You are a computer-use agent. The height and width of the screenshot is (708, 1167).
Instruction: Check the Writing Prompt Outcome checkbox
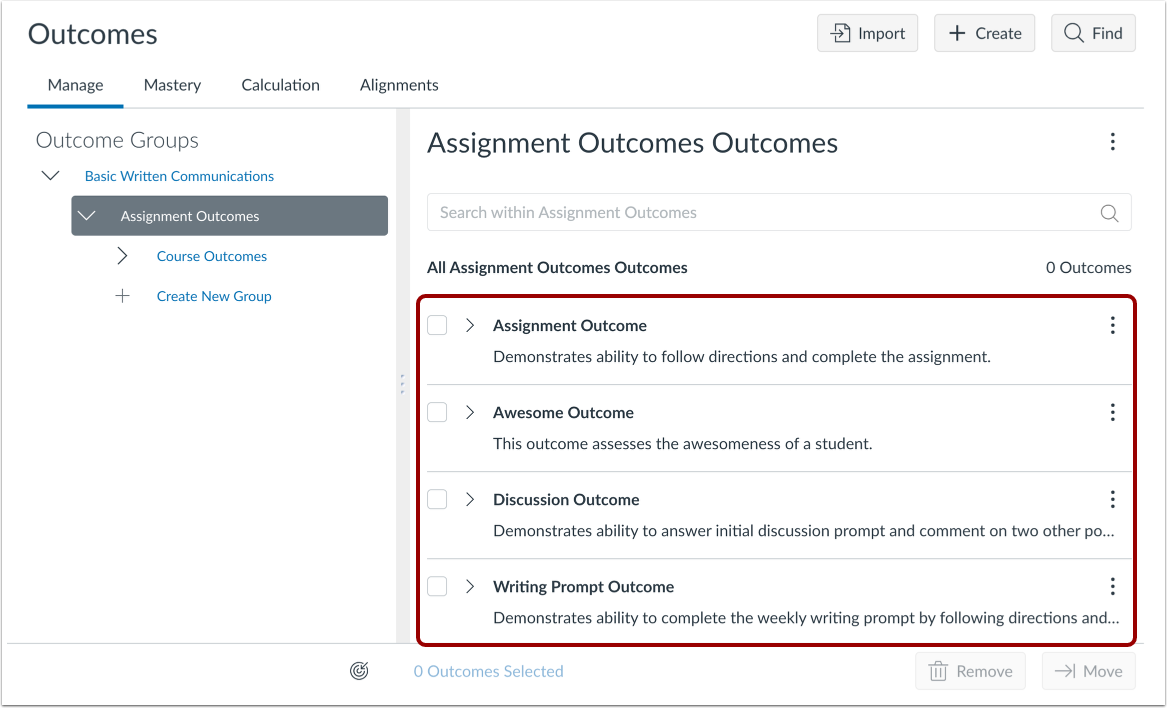pyautogui.click(x=437, y=586)
